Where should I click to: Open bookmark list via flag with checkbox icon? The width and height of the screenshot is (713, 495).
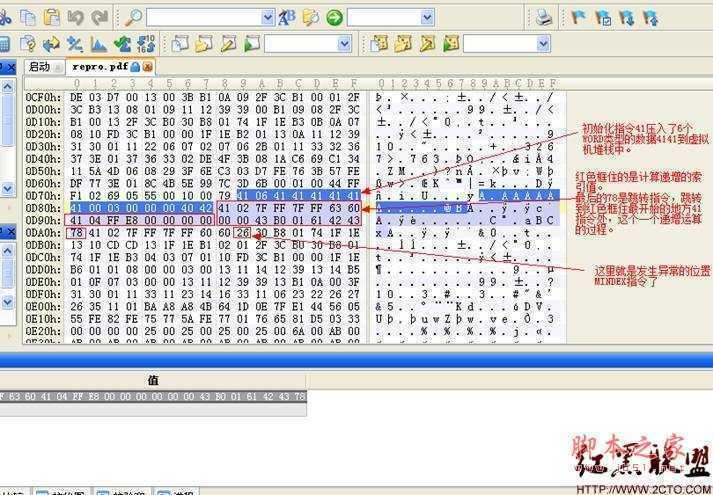point(604,18)
